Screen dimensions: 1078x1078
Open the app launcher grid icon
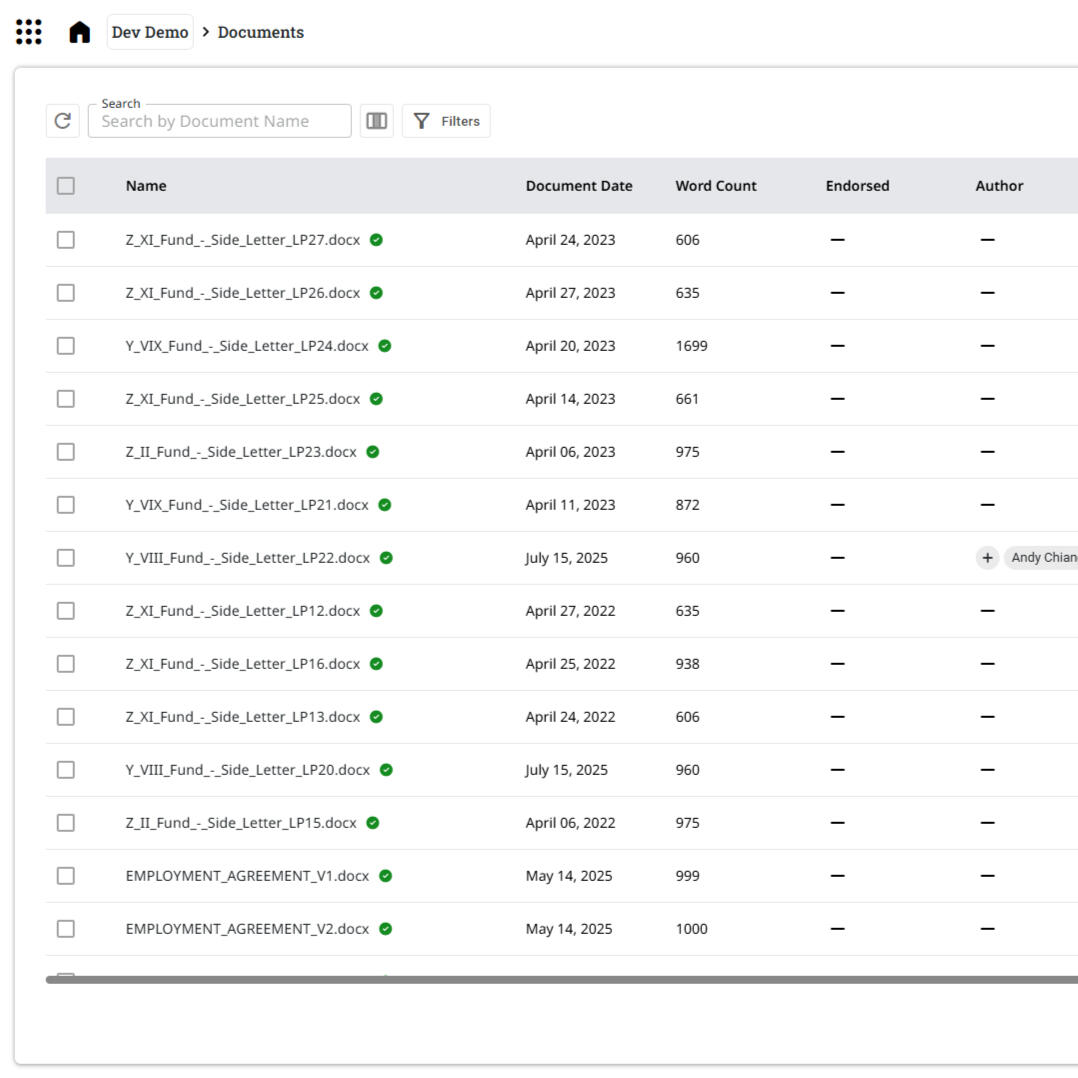pyautogui.click(x=29, y=32)
